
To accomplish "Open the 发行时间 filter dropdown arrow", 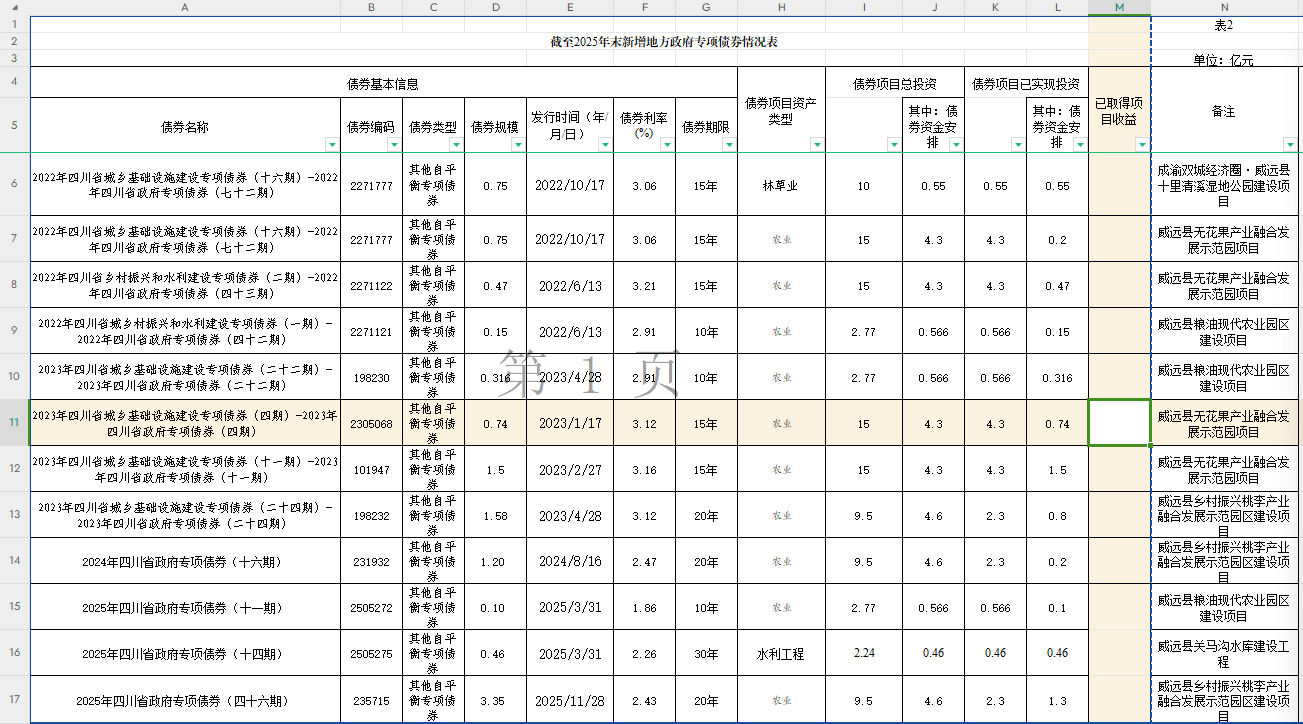I will [x=605, y=145].
